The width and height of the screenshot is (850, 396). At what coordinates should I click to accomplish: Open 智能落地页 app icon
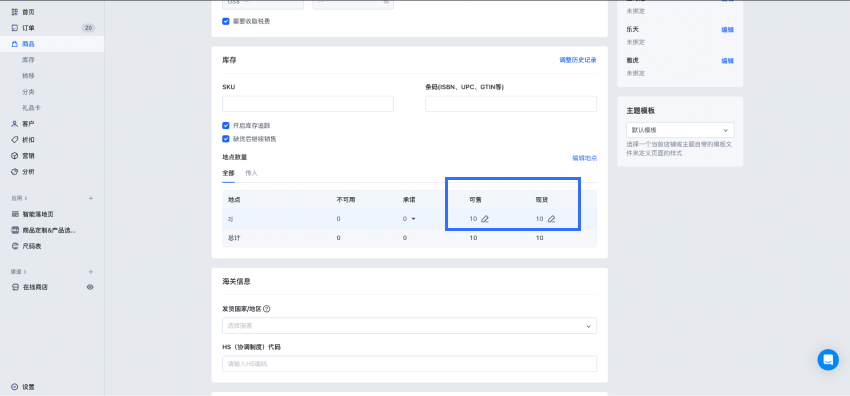[15, 214]
